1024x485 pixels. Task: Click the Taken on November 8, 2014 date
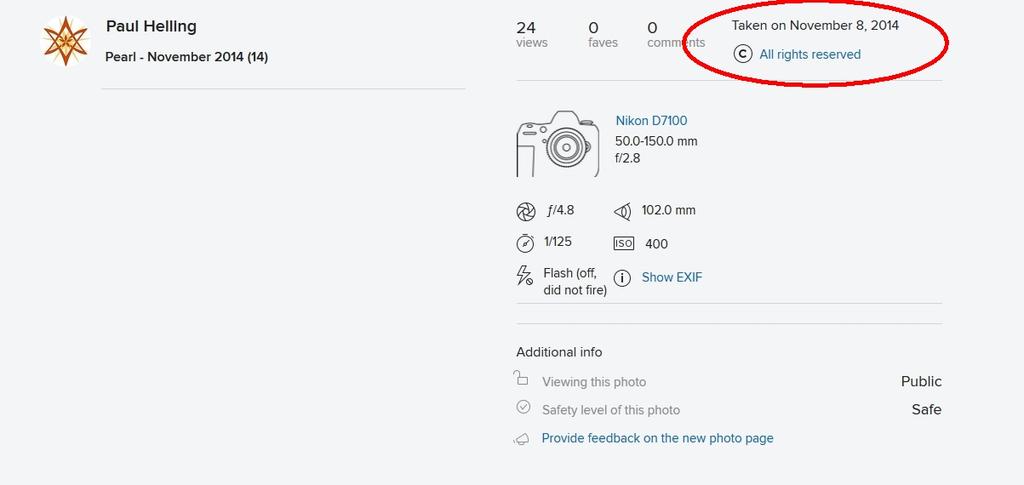815,26
